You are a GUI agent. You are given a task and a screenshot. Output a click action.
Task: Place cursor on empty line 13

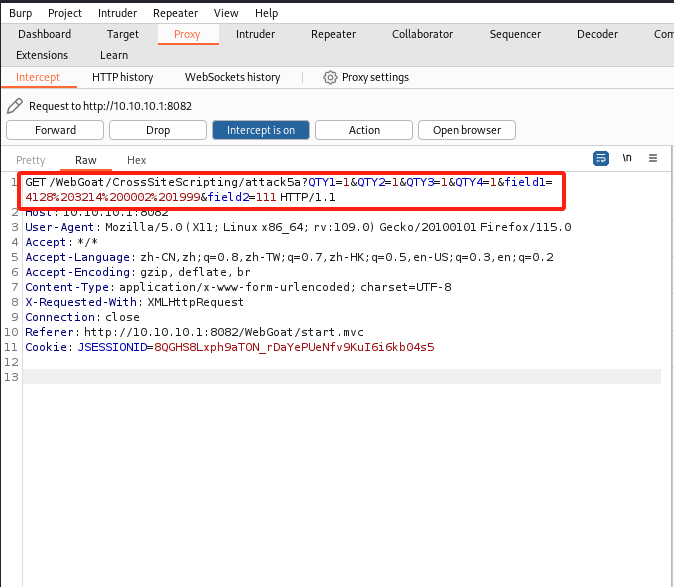(x=342, y=377)
